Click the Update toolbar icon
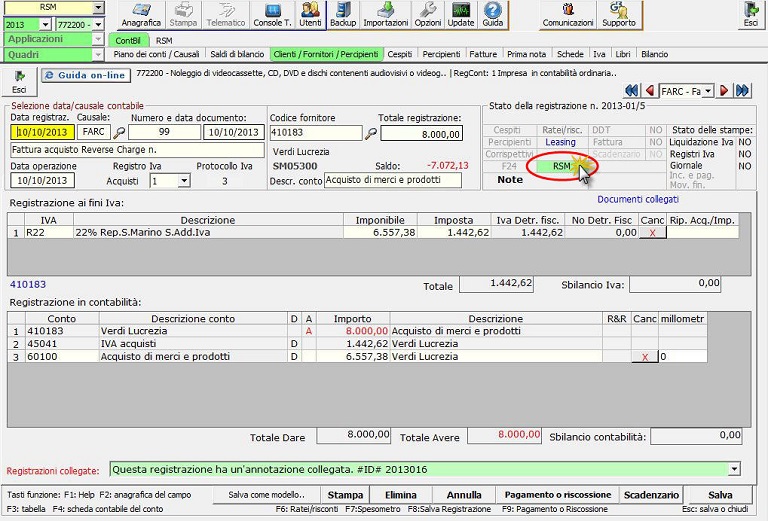768x521 pixels. click(461, 15)
